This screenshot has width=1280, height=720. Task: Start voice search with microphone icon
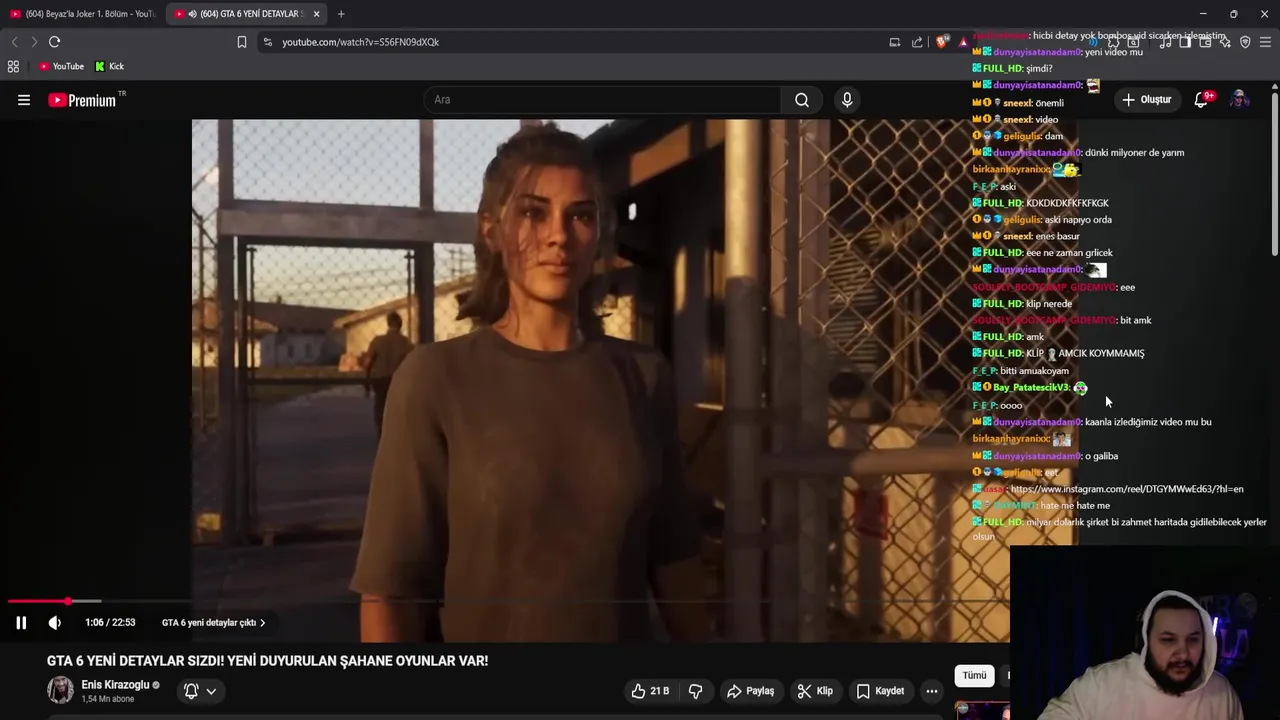pos(847,100)
